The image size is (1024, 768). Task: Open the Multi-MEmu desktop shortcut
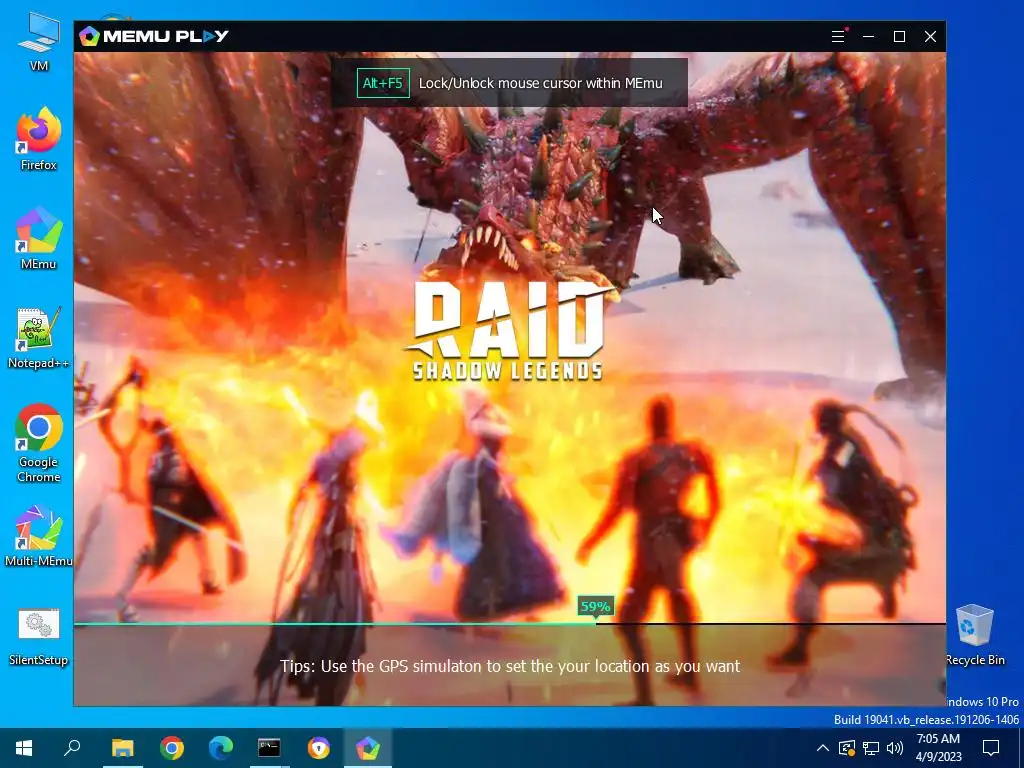pyautogui.click(x=39, y=536)
